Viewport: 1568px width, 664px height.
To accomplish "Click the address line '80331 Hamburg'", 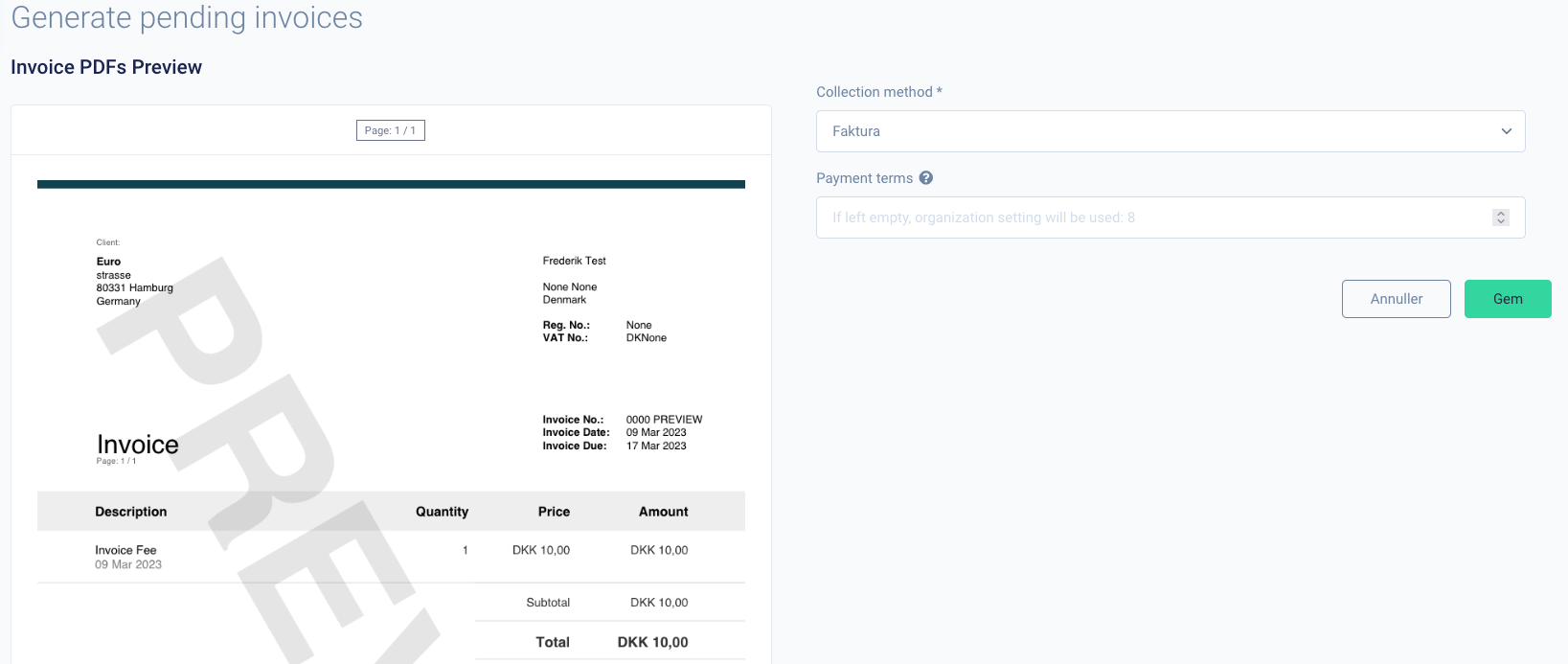I will 135,287.
